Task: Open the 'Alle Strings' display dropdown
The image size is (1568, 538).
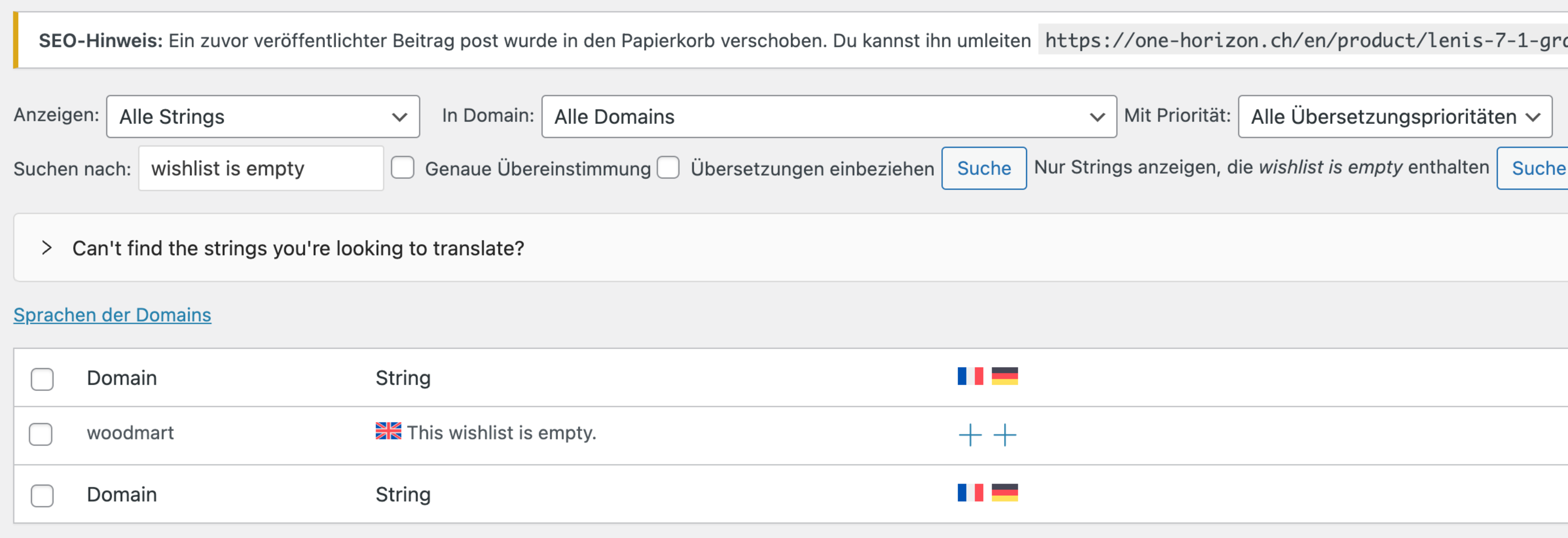Action: pyautogui.click(x=263, y=116)
